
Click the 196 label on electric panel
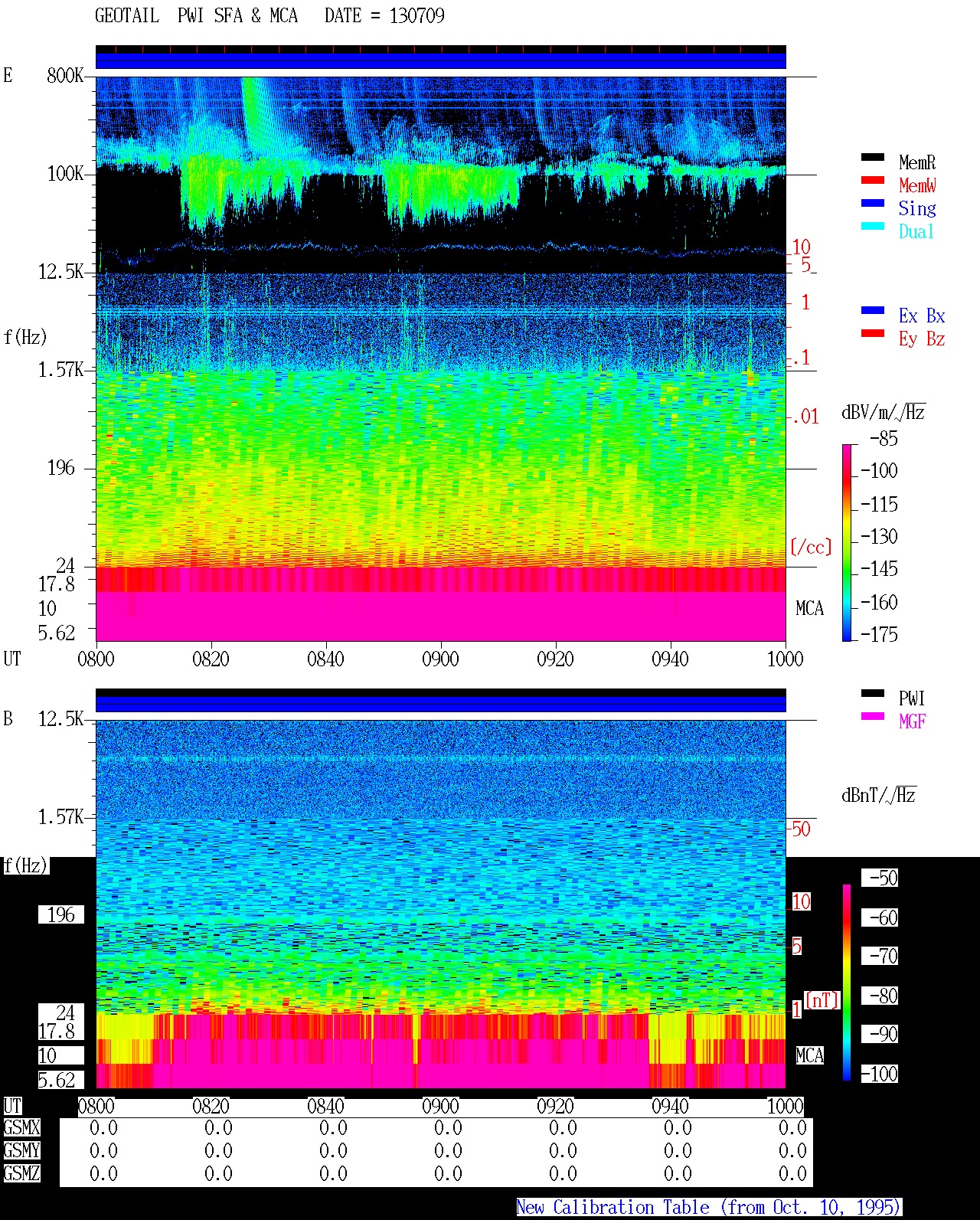(61, 468)
